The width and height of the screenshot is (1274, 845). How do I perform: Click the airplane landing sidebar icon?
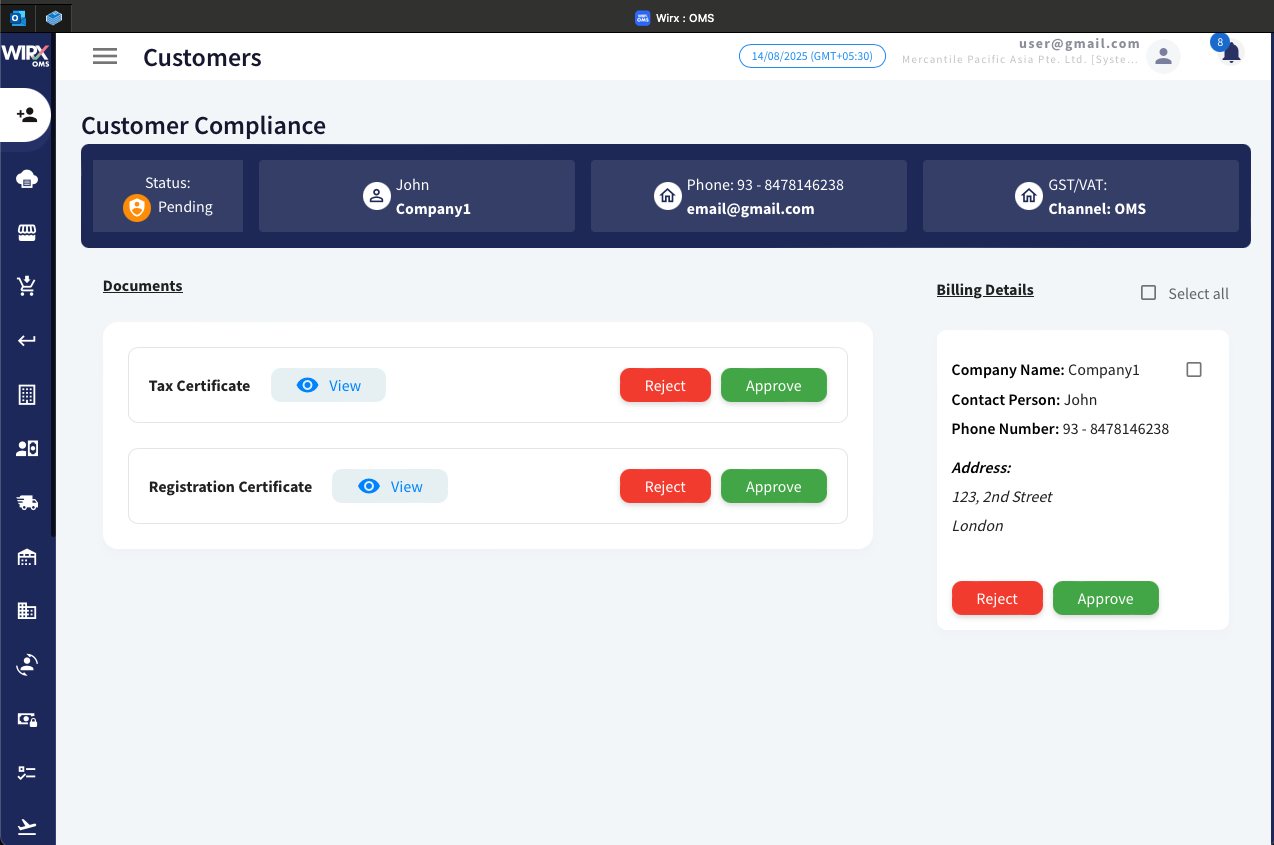click(x=27, y=827)
